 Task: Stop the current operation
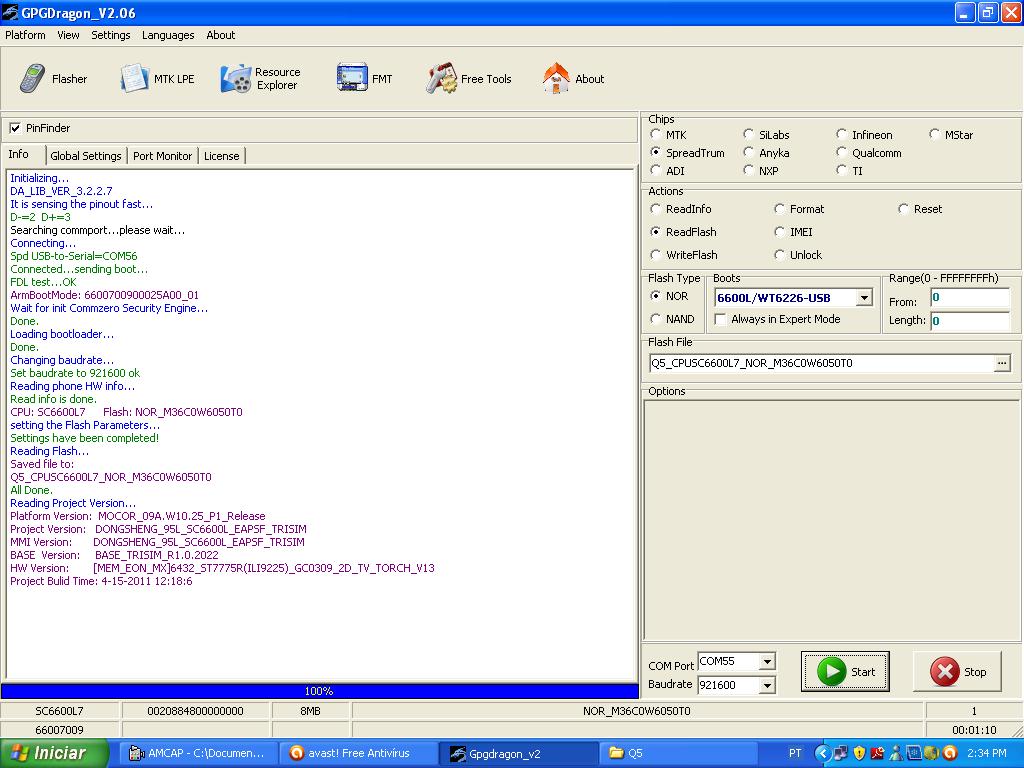(957, 671)
